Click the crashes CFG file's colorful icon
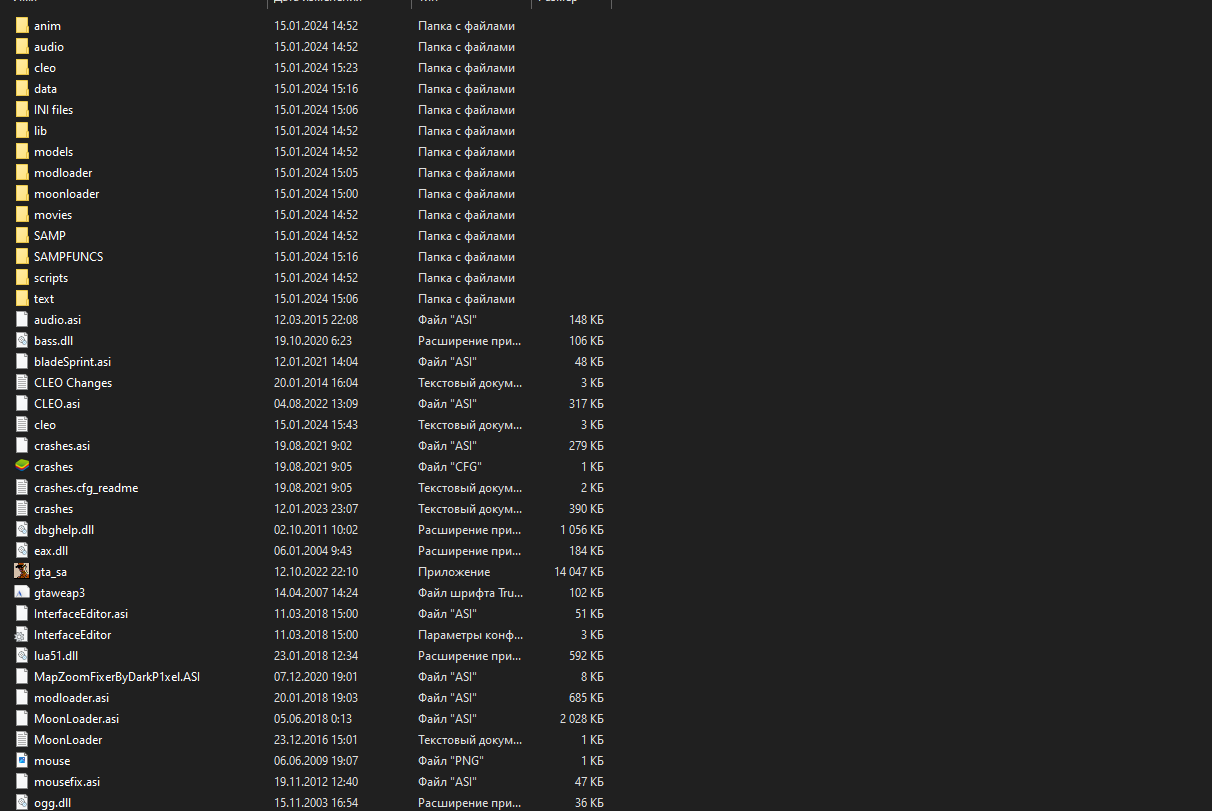This screenshot has height=811, width=1212. click(x=22, y=467)
